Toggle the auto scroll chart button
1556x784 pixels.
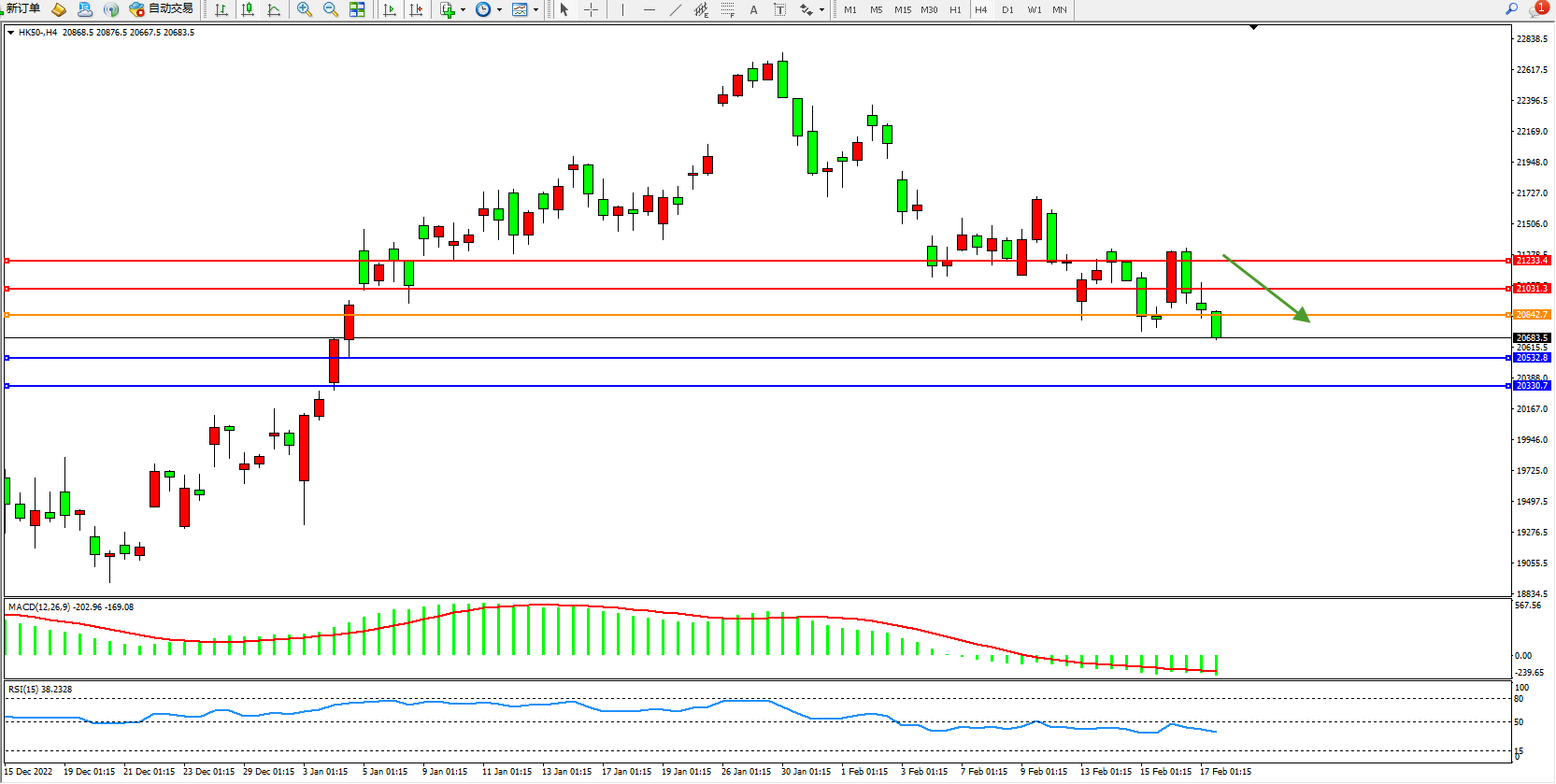[x=390, y=9]
